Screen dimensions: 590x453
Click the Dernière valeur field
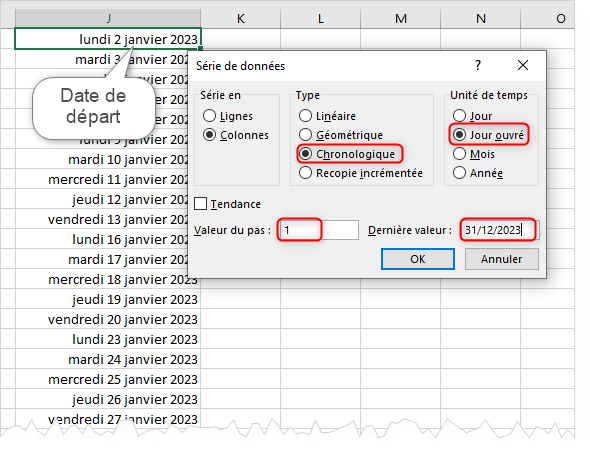(499, 230)
